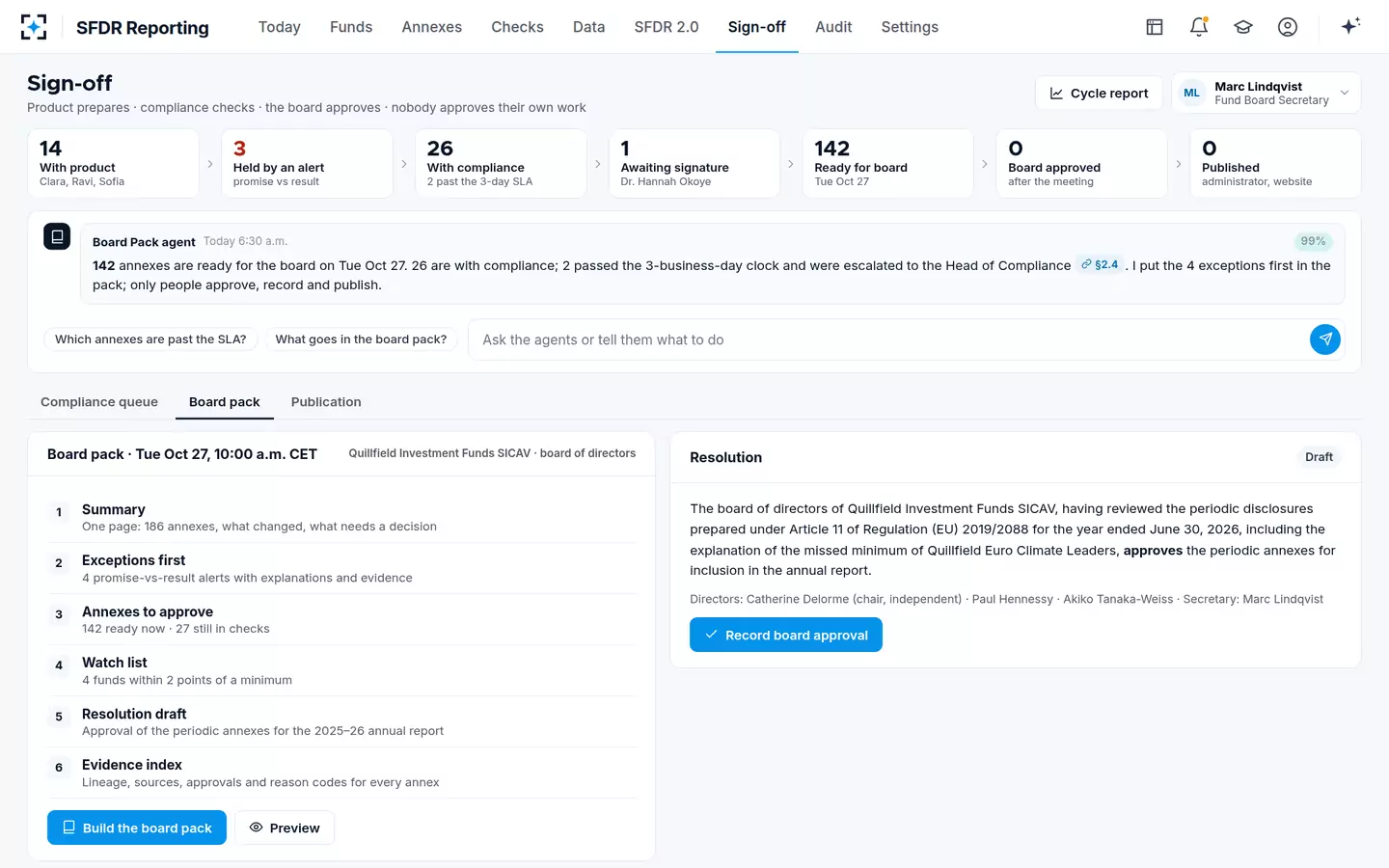Open the 142 Ready for board card
Image resolution: width=1389 pixels, height=868 pixels.
tap(888, 164)
